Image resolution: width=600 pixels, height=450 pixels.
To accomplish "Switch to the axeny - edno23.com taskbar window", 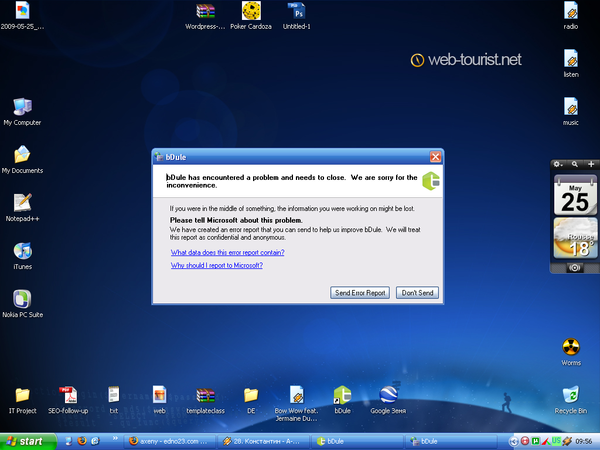I will pyautogui.click(x=170, y=442).
